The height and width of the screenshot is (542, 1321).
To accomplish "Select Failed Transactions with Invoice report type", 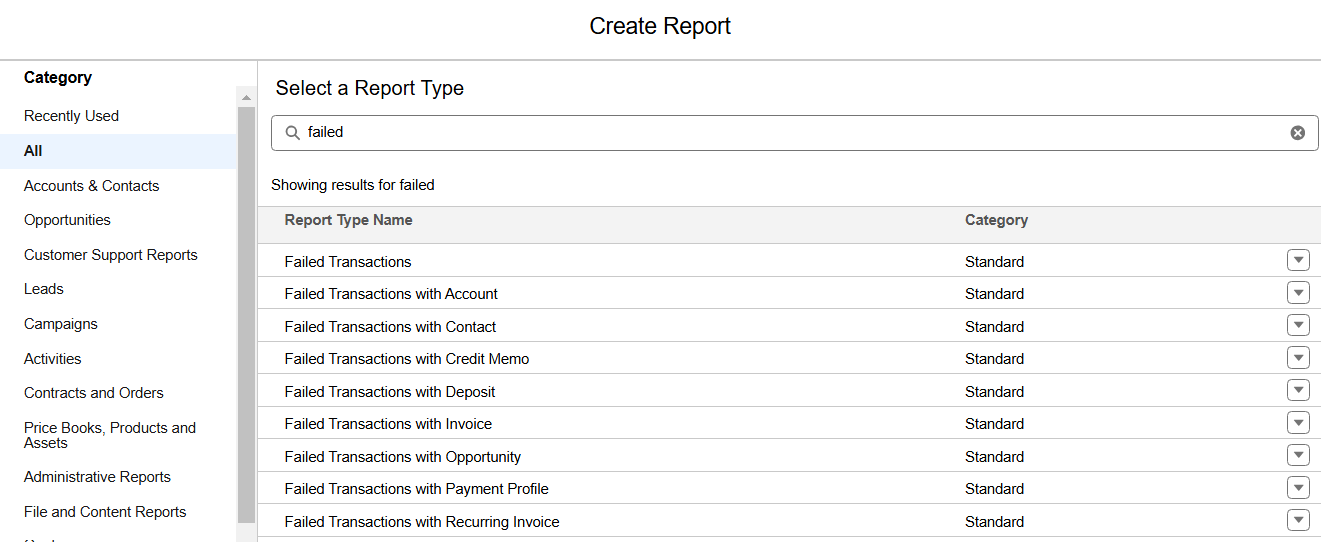I will point(388,424).
